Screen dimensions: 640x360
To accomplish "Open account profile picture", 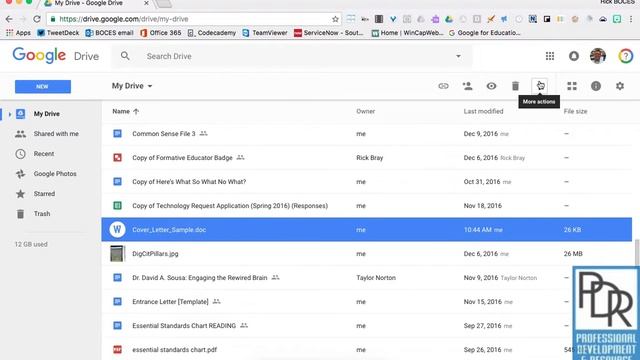I will click(598, 56).
